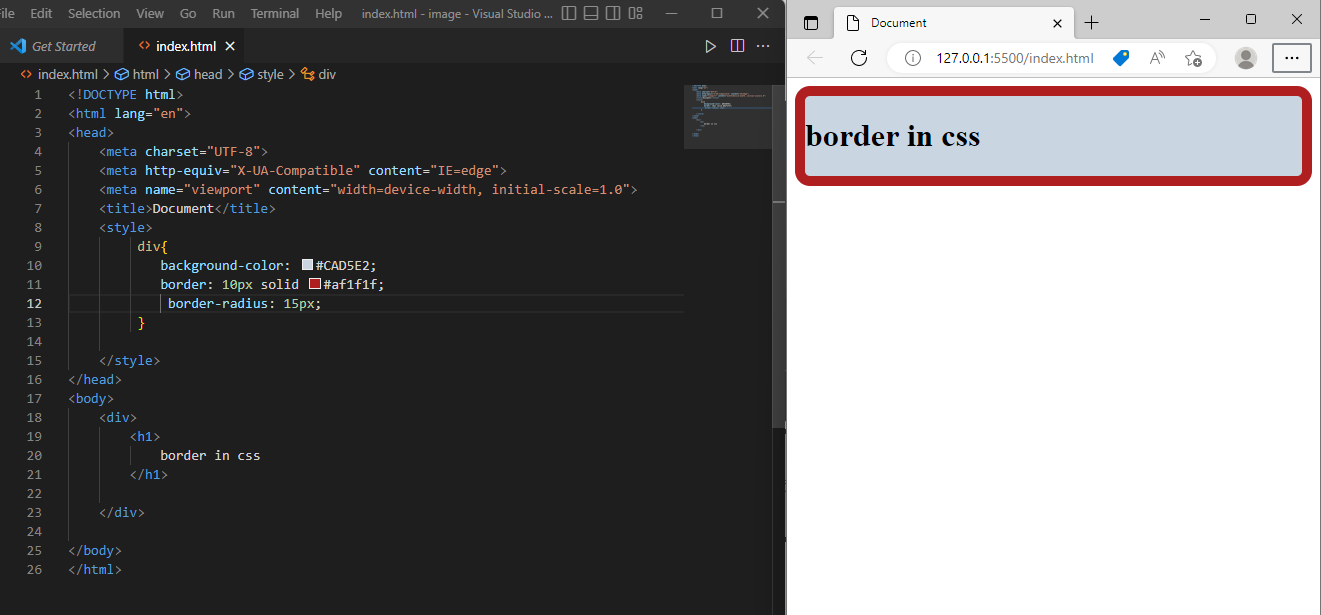
Task: Open the Terminal menu
Action: 275,13
